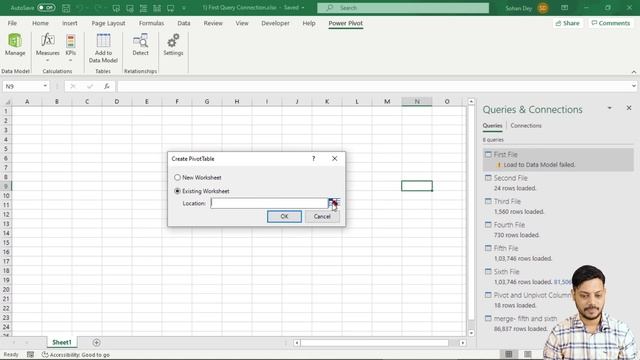
Task: Select the Fifth File query
Action: point(558,253)
